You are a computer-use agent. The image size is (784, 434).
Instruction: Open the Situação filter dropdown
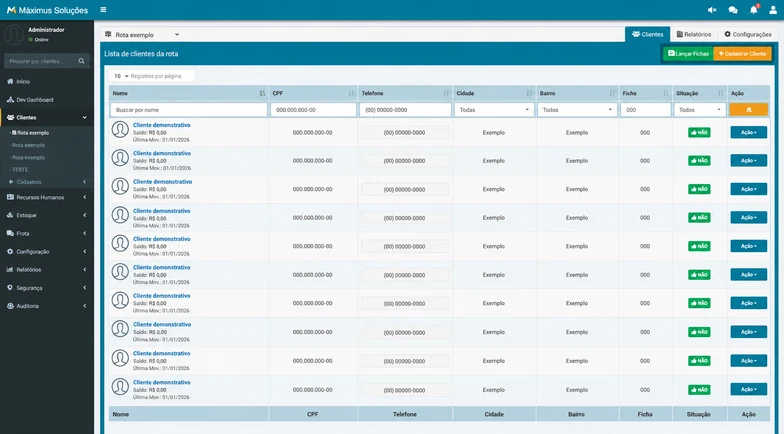pos(699,110)
